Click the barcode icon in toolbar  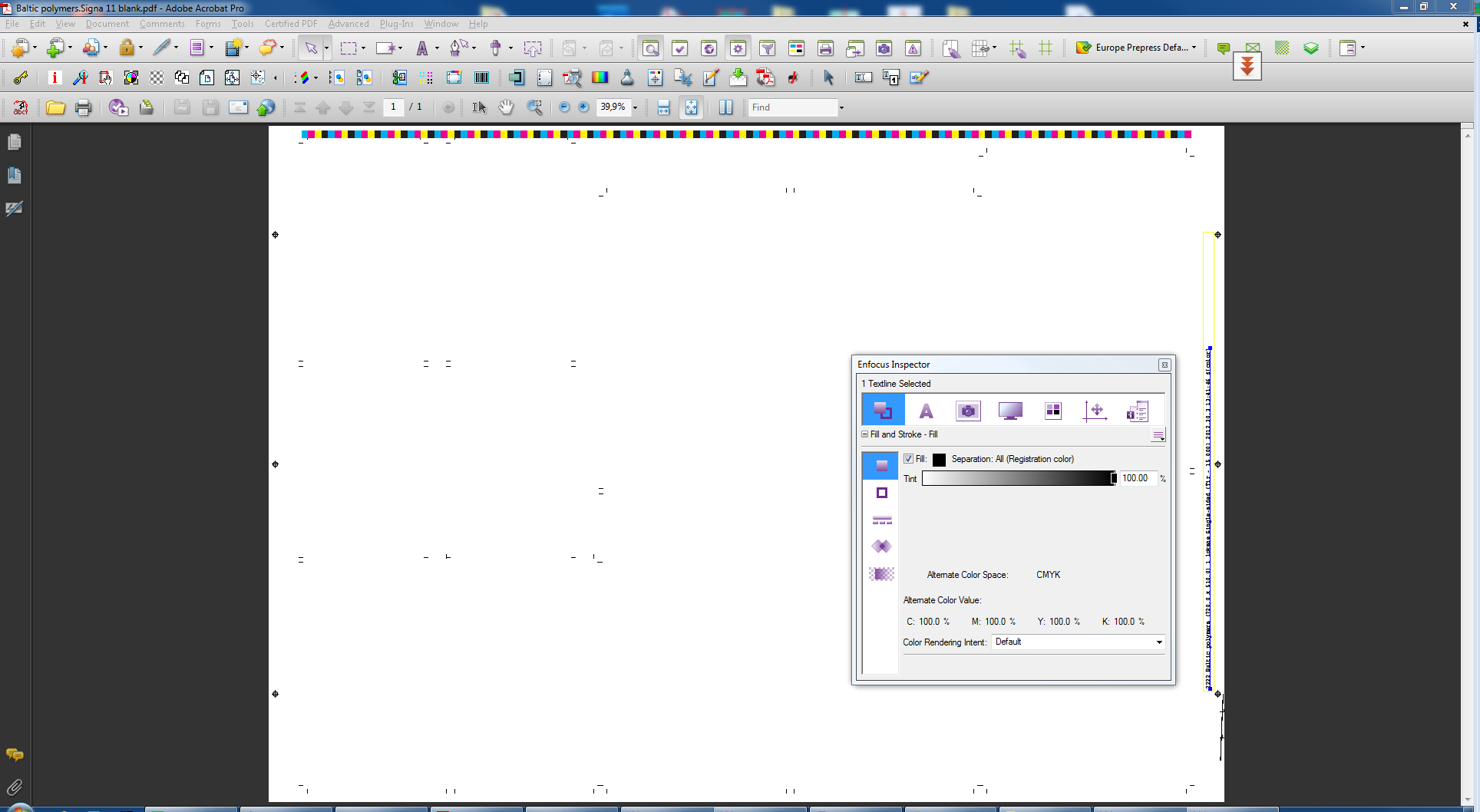[x=482, y=78]
